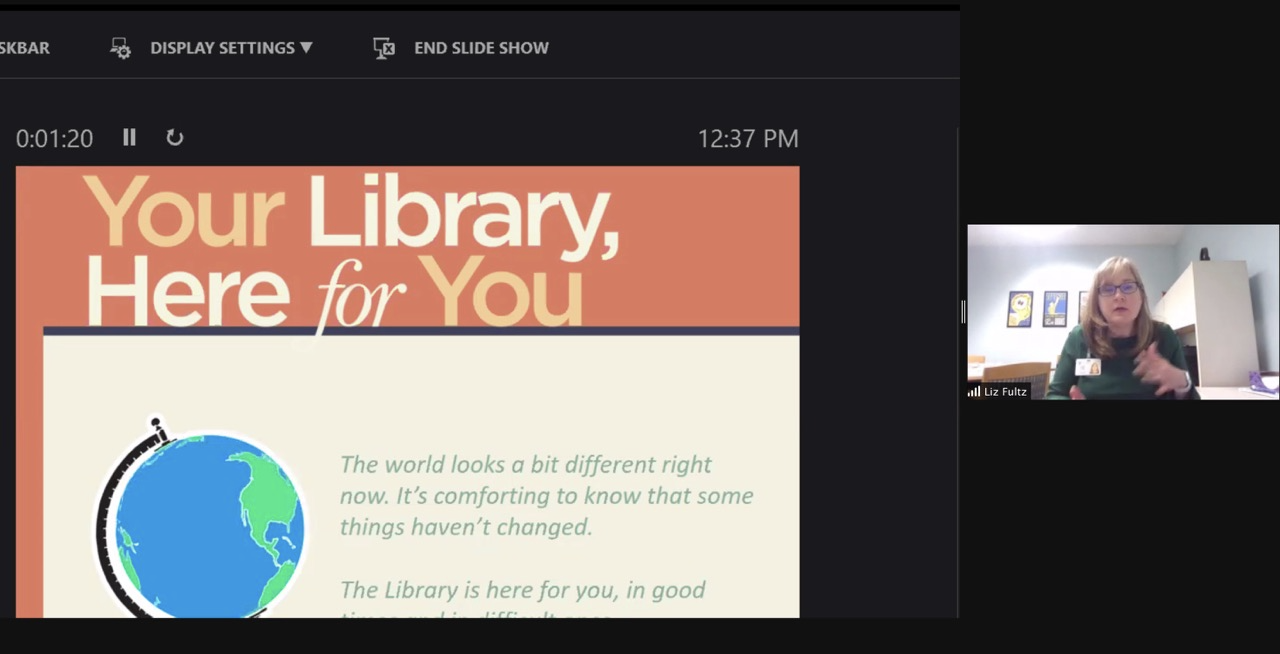Click the Display Settings monitor icon
1280x654 pixels.
tap(120, 48)
